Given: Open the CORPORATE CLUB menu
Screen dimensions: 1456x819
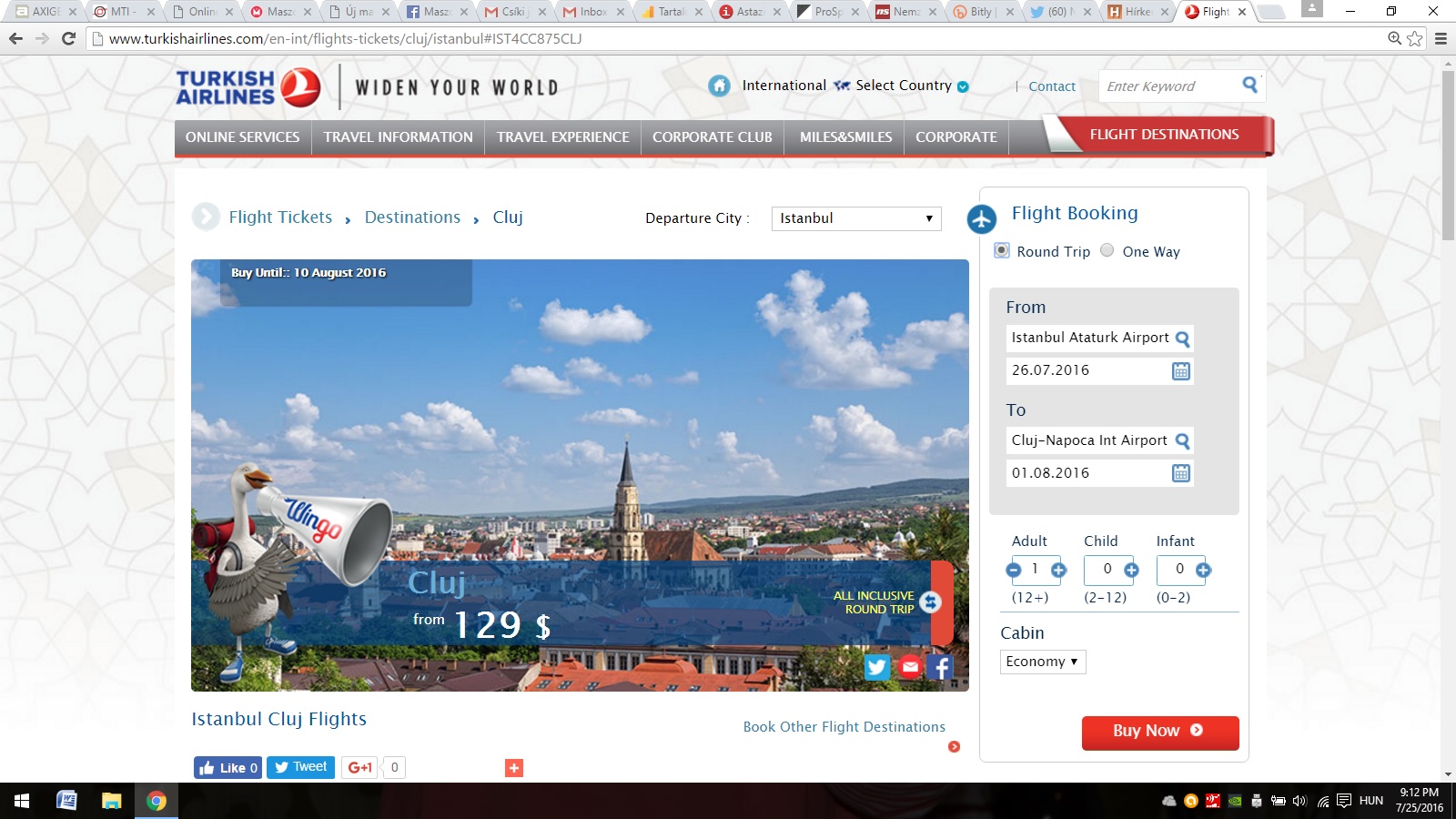Looking at the screenshot, I should point(713,137).
